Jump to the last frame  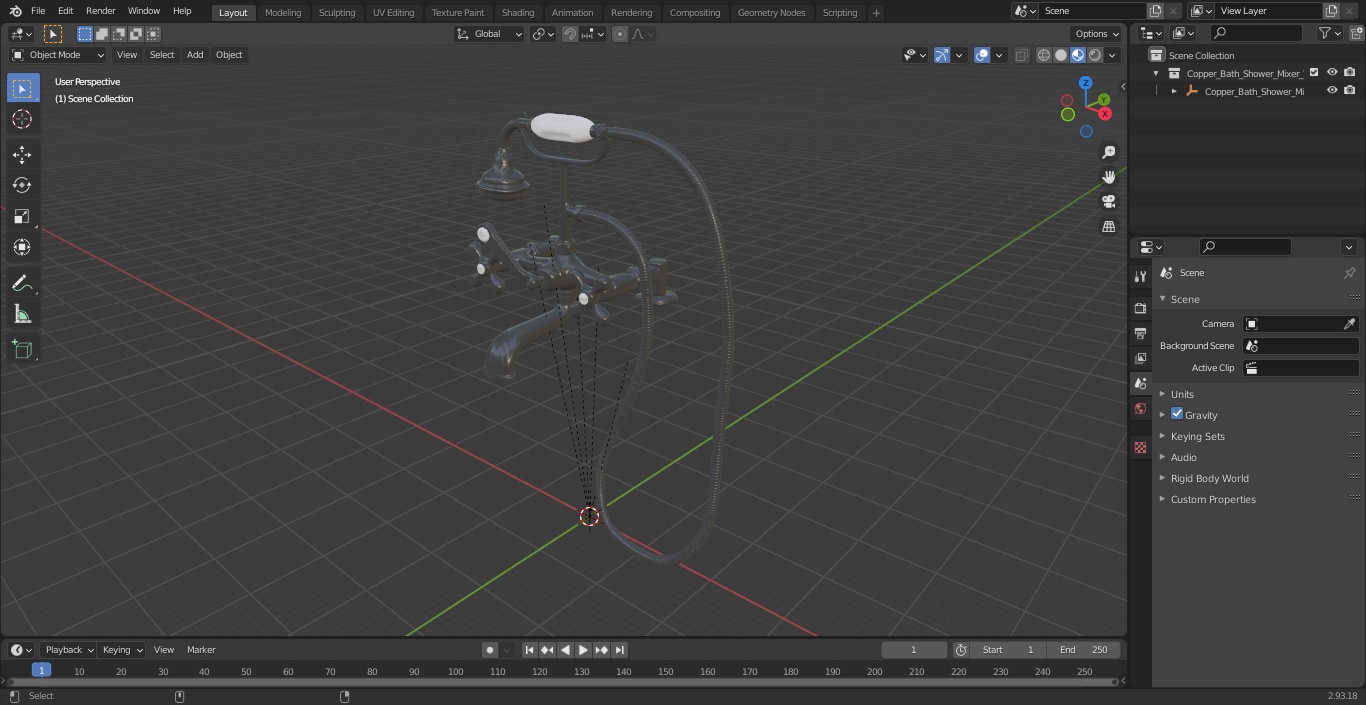[619, 650]
